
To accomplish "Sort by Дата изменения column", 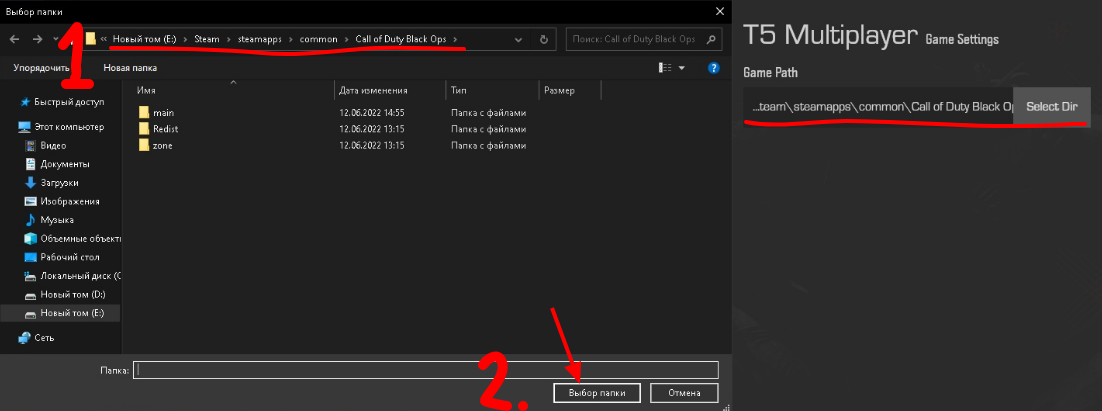I will coord(373,91).
